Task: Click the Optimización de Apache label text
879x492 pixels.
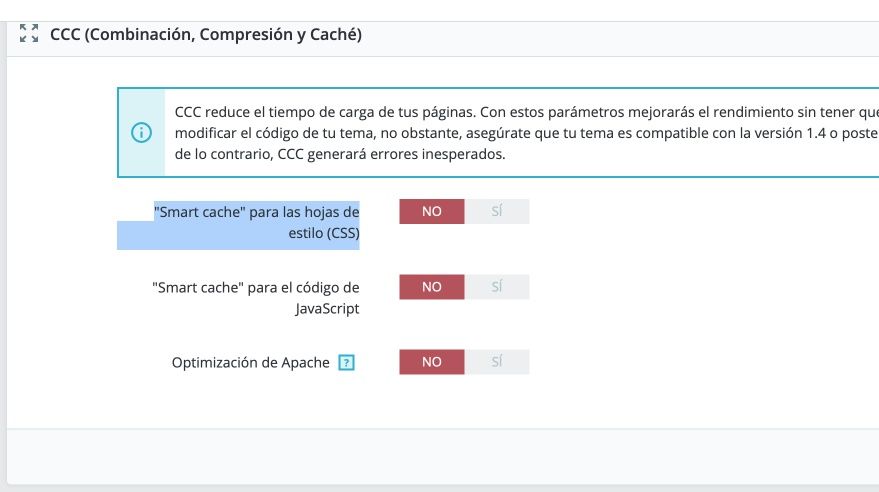Action: coord(251,363)
